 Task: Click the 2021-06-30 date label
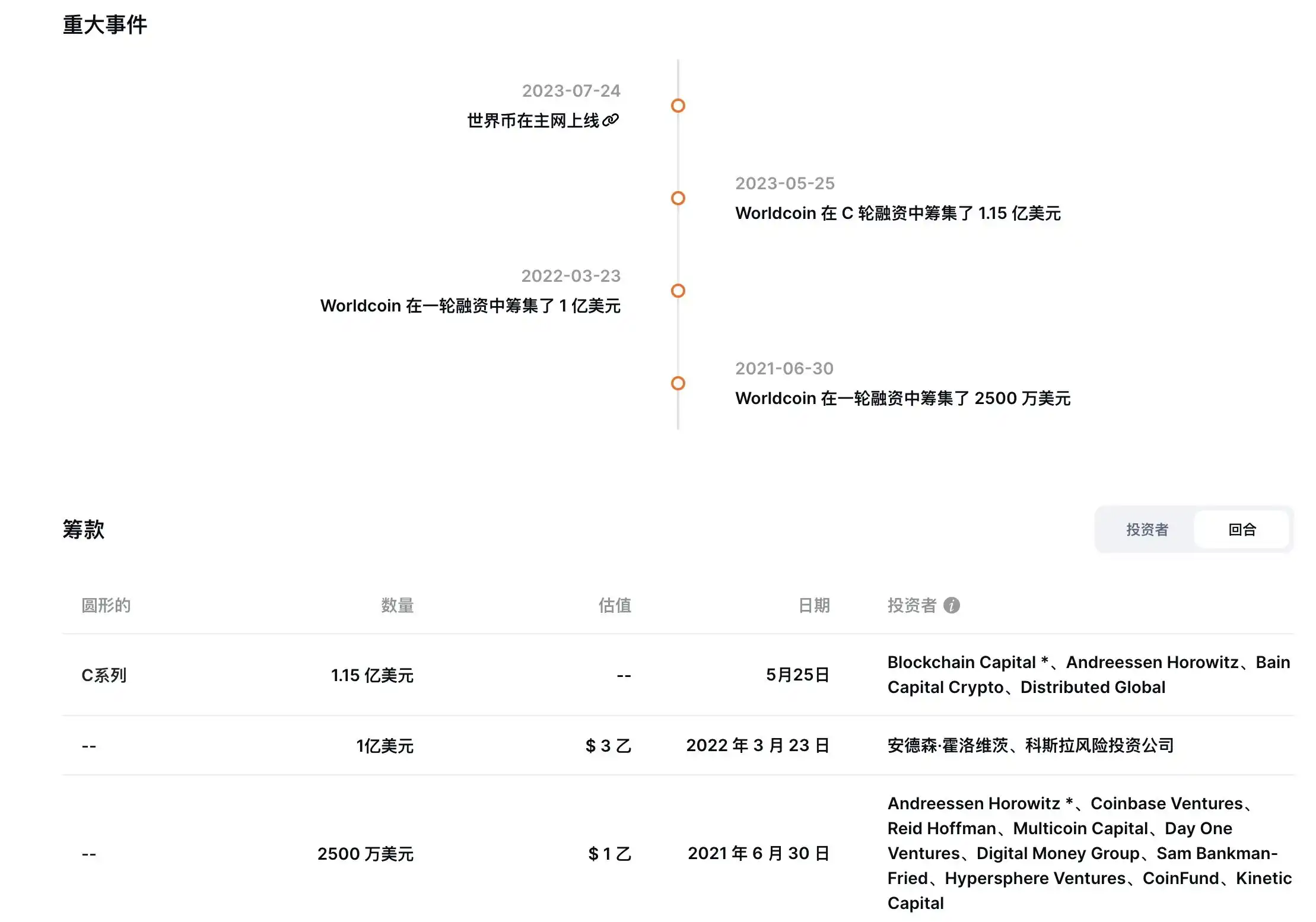[784, 368]
